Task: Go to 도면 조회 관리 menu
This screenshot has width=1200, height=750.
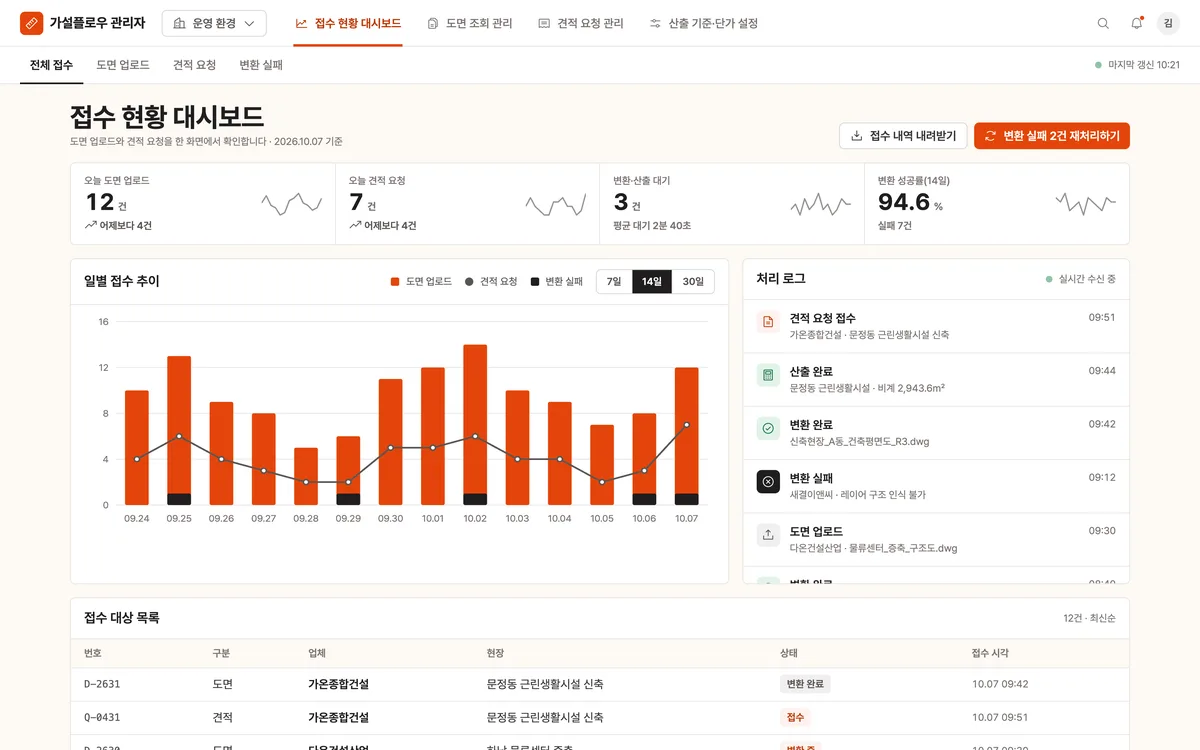Action: pyautogui.click(x=469, y=23)
